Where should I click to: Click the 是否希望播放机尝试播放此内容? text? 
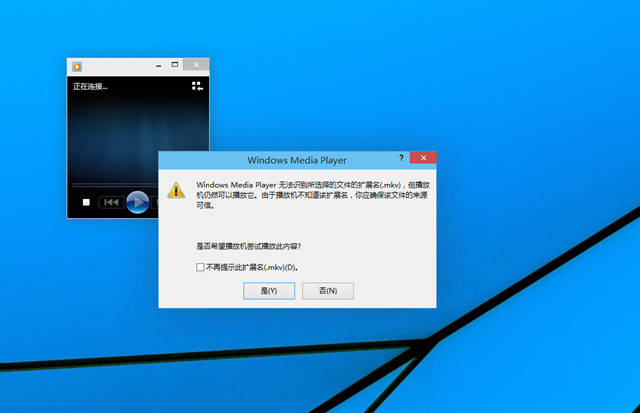coord(249,246)
